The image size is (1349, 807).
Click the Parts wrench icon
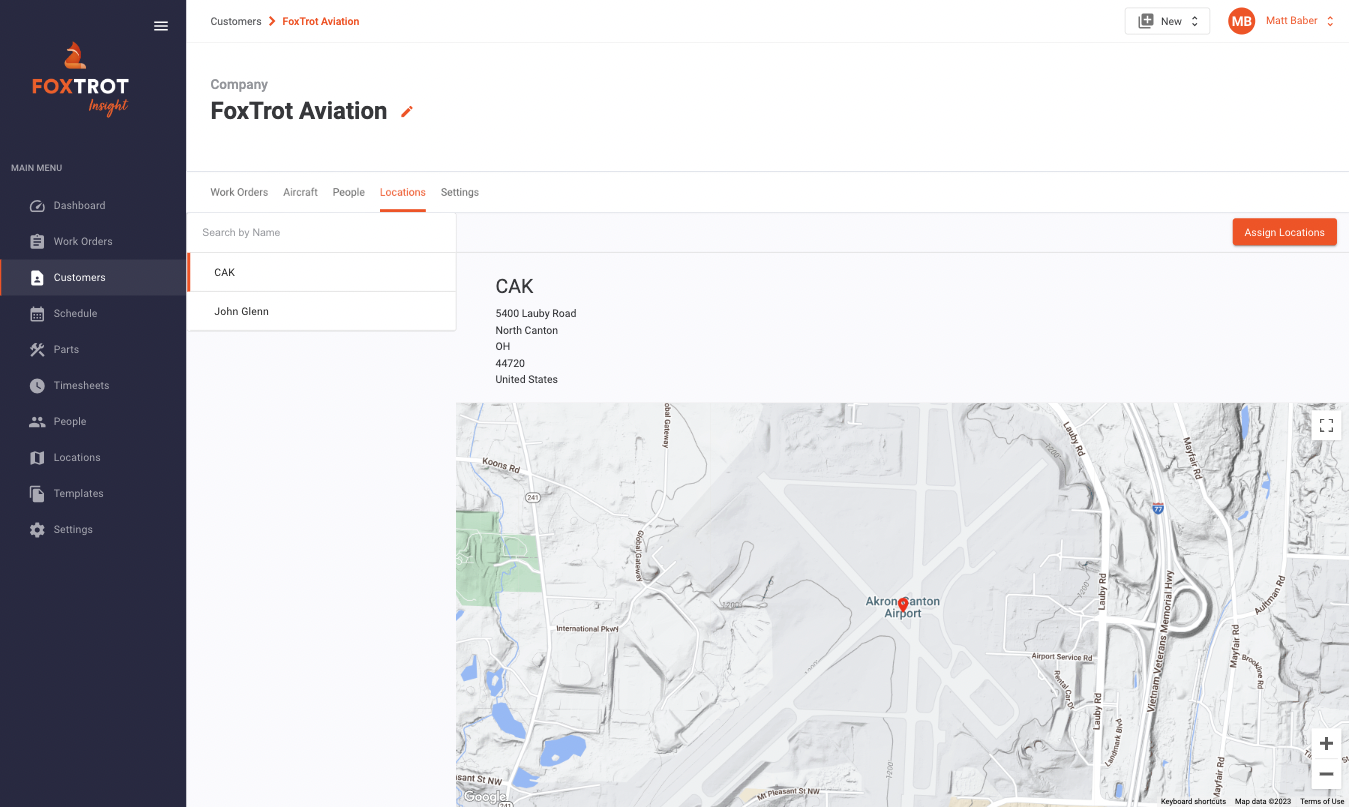pos(36,349)
